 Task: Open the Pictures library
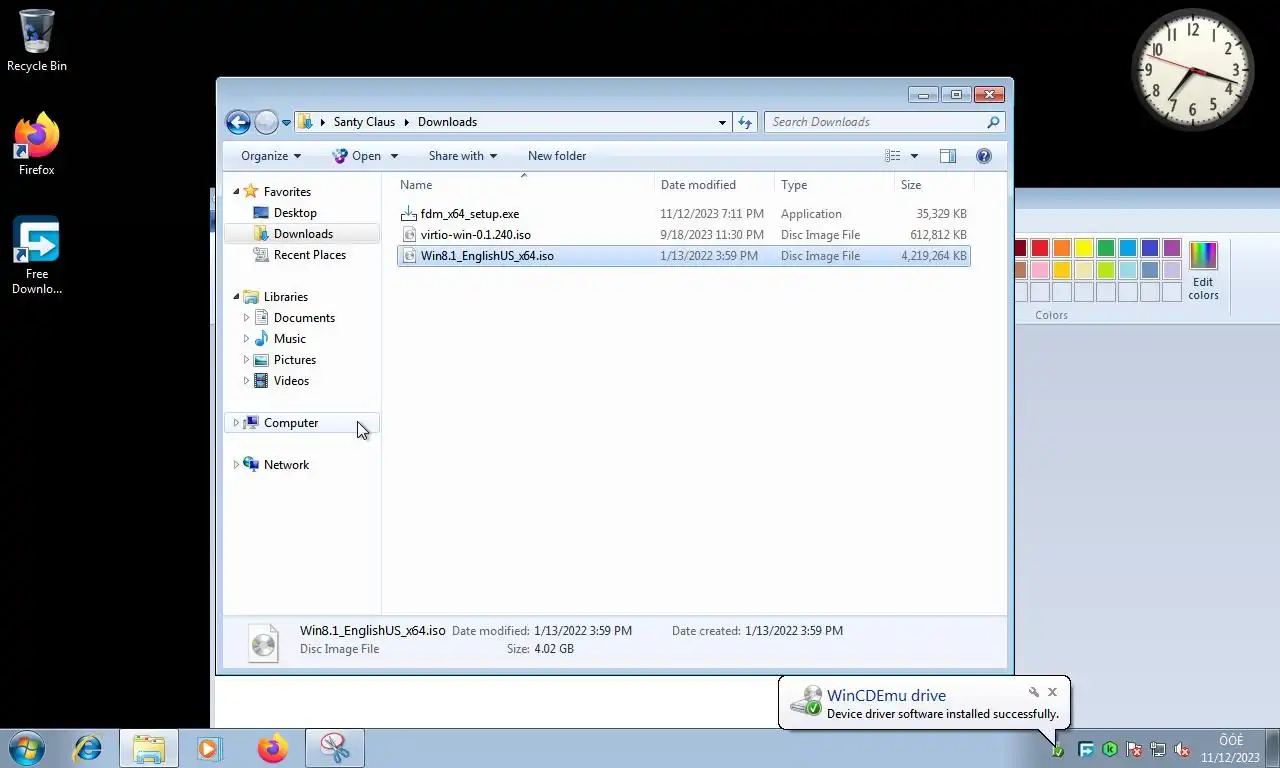294,360
